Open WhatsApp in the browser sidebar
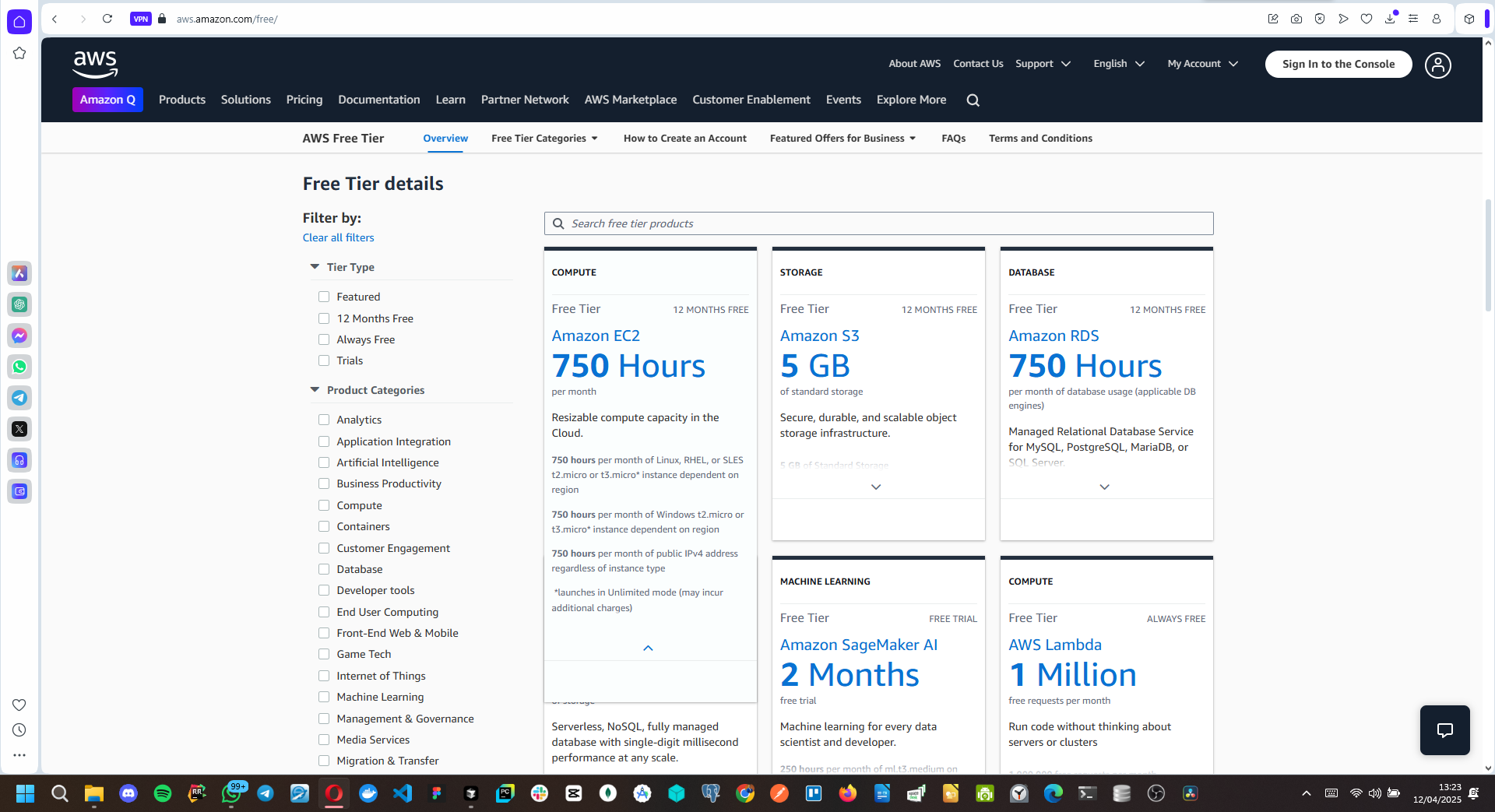The width and height of the screenshot is (1495, 812). [19, 367]
